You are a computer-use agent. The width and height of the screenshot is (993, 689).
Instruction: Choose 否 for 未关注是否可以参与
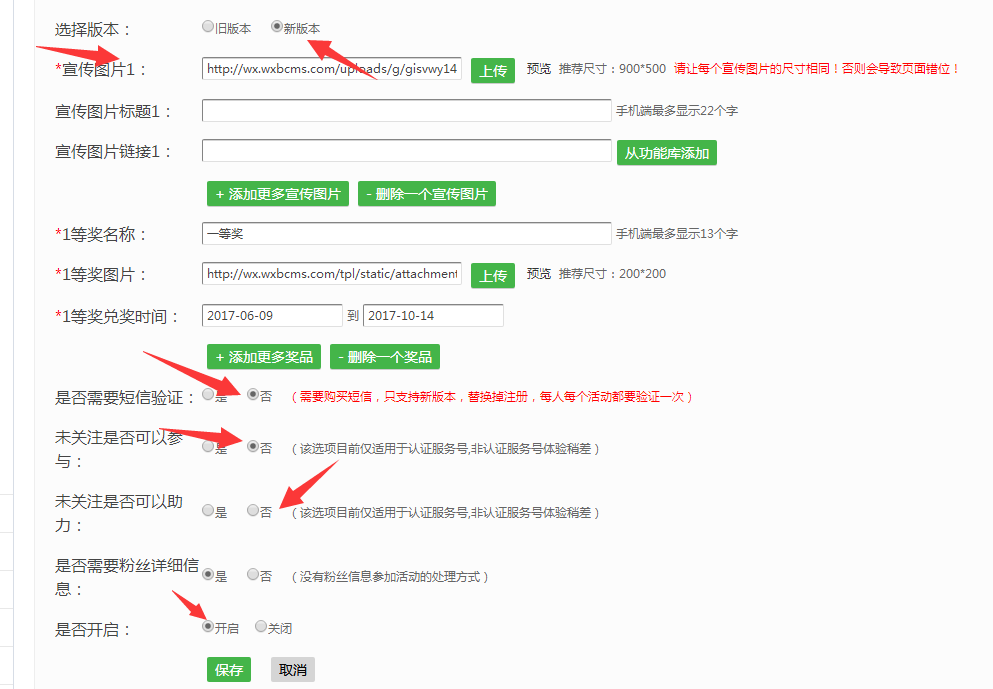click(253, 446)
